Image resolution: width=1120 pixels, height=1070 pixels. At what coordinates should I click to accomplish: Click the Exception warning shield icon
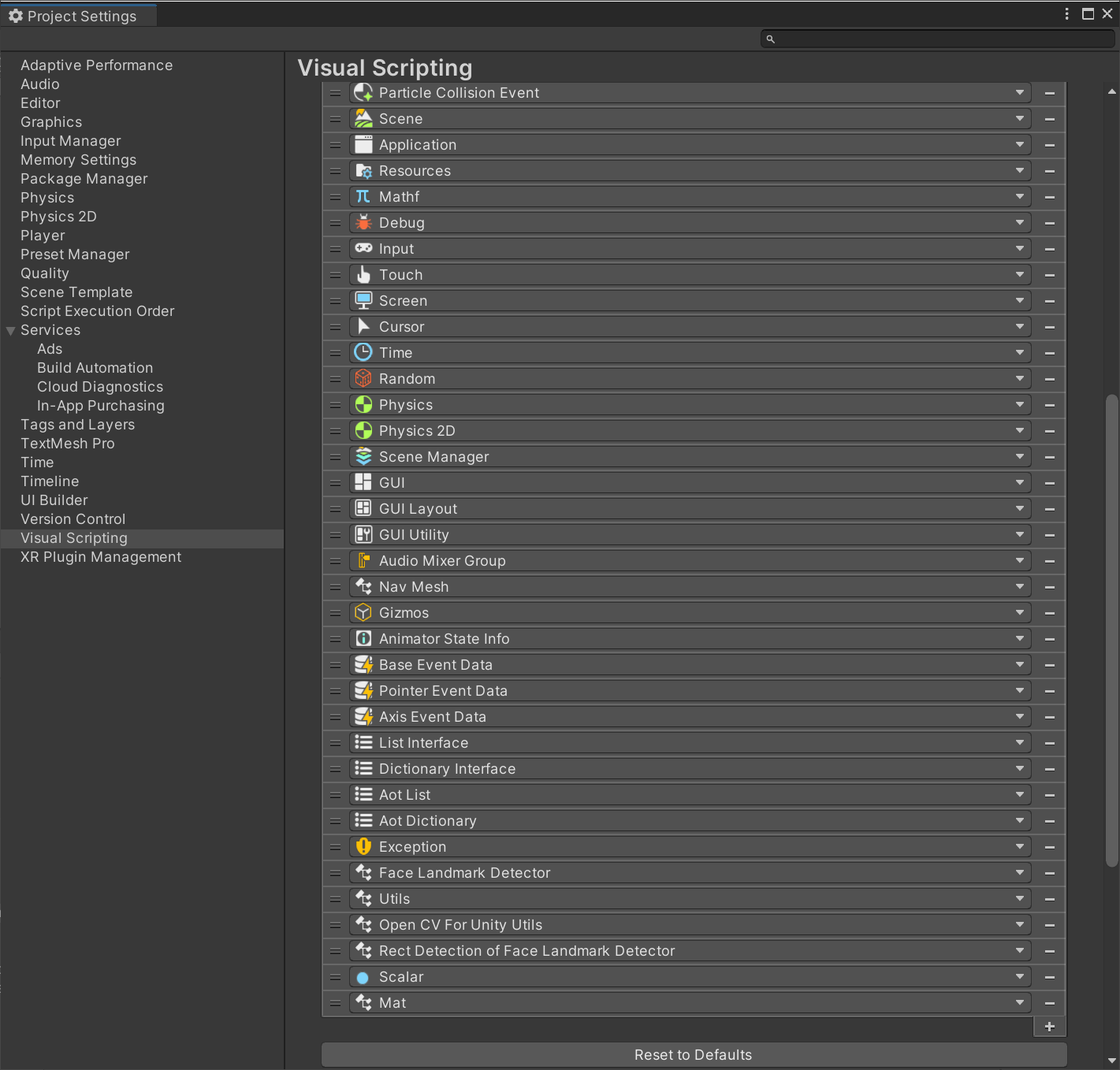pyautogui.click(x=363, y=847)
